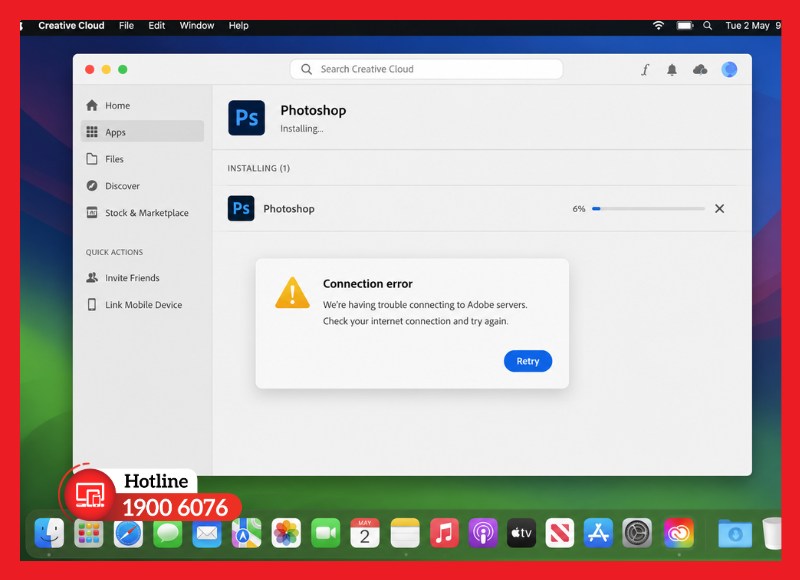Screen dimensions: 800x580
Task: Open Mail from the Dock
Action: (207, 533)
